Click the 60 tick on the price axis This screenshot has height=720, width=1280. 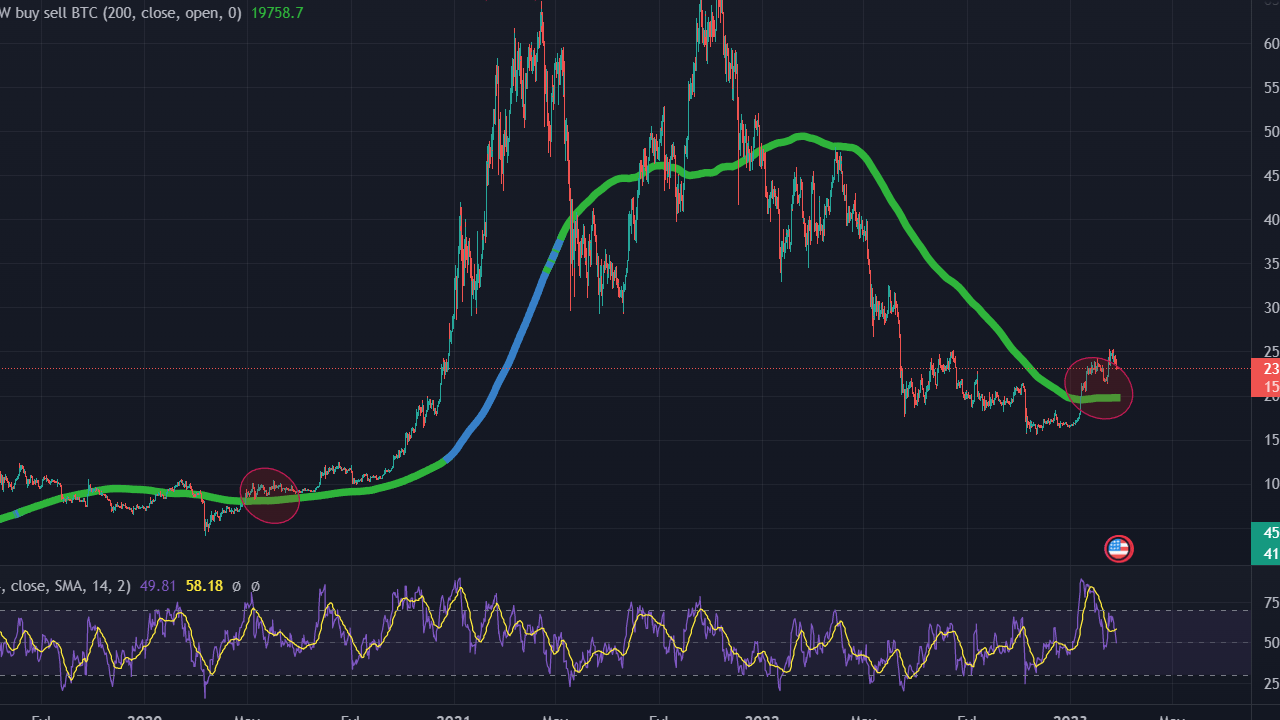click(1271, 44)
